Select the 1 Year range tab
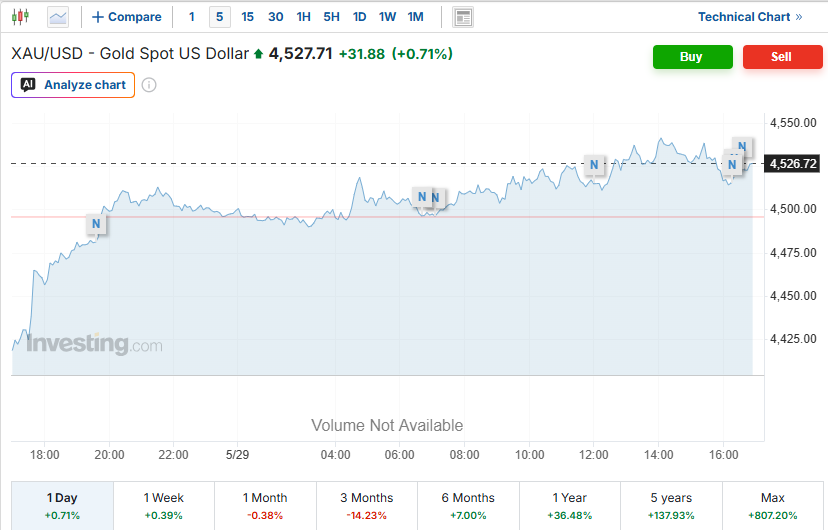This screenshot has height=530, width=828. tap(570, 506)
